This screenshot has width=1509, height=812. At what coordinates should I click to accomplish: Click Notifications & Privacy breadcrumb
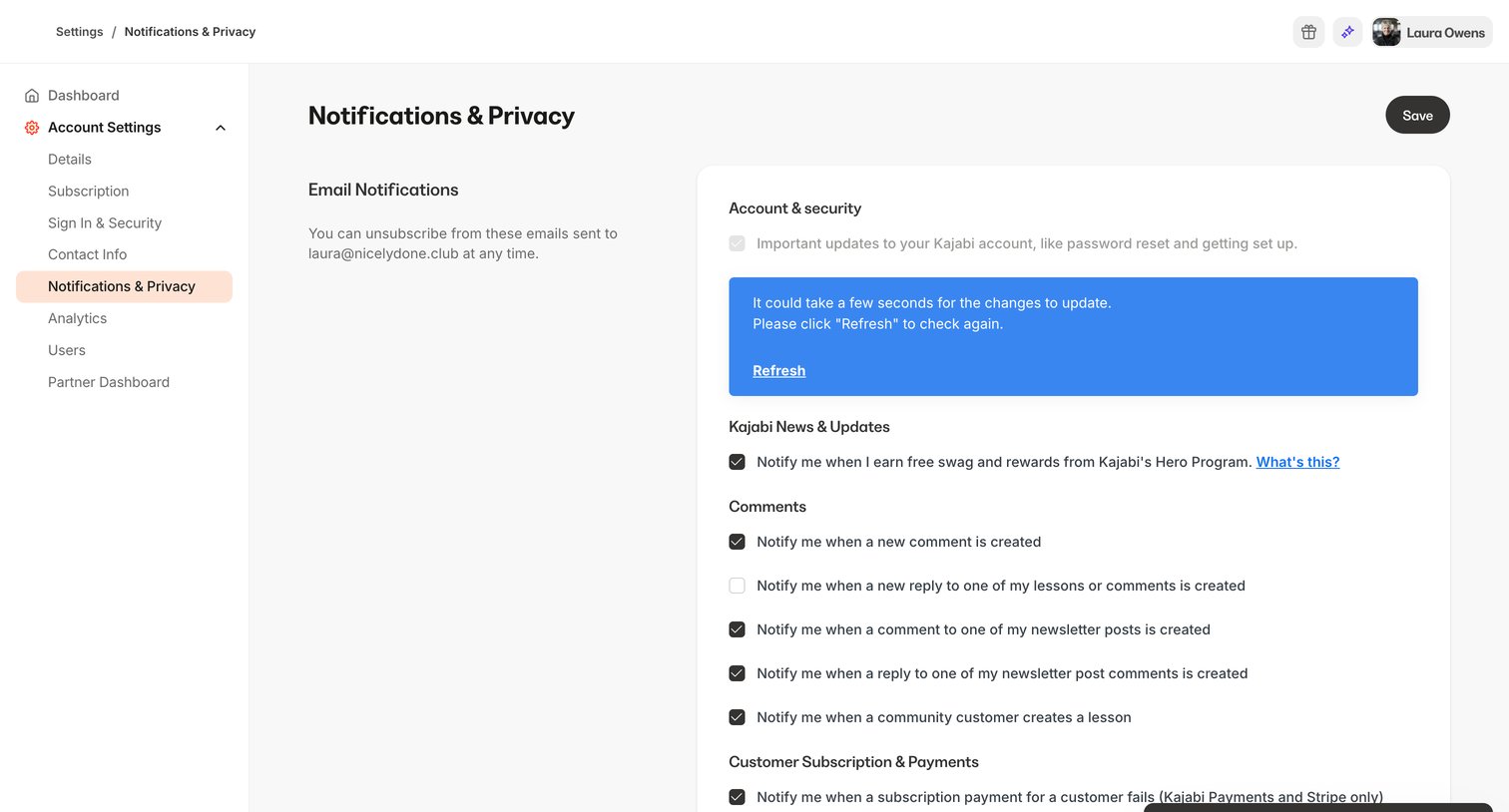coord(190,32)
